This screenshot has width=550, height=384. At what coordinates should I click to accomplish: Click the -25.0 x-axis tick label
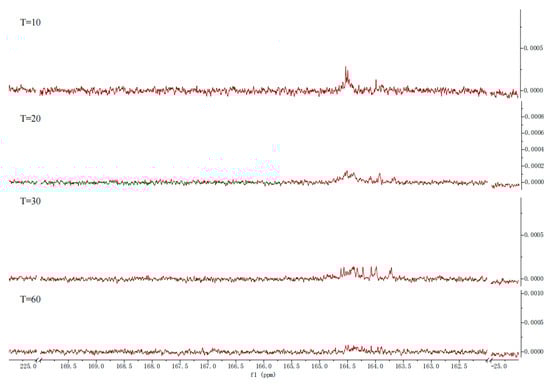499,366
